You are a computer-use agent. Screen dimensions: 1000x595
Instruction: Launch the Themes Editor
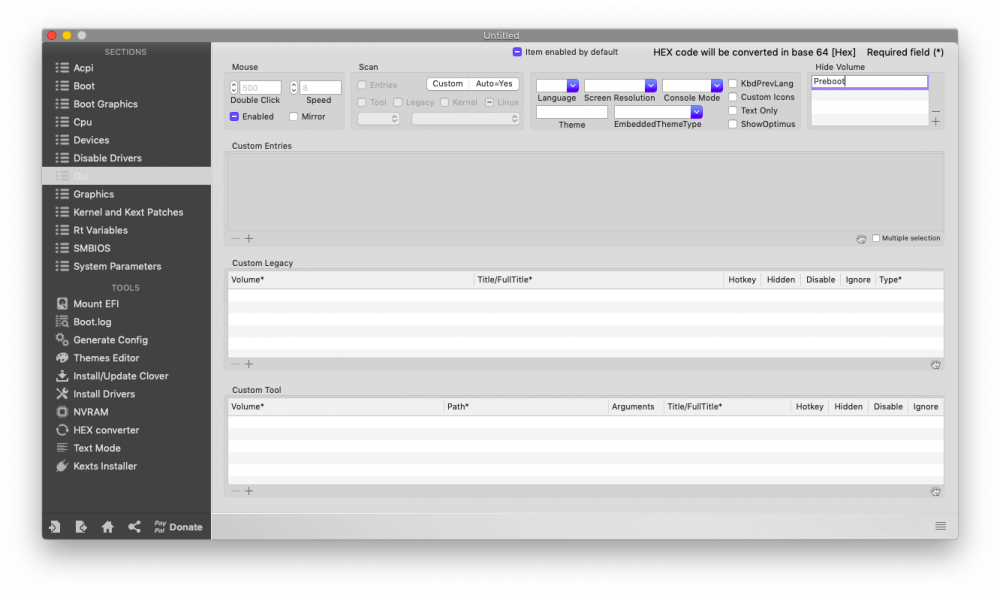click(x=97, y=358)
